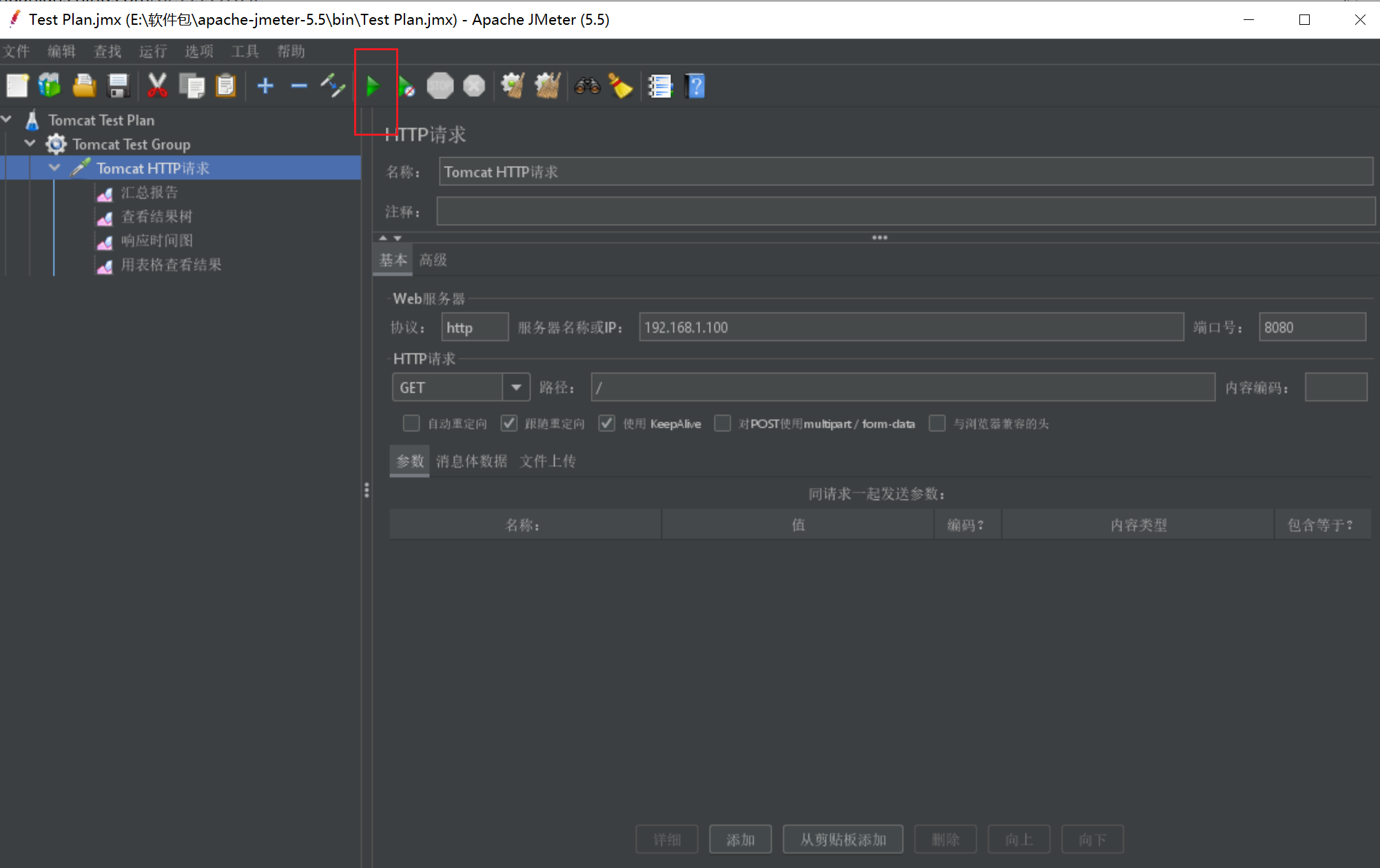This screenshot has width=1380, height=868.
Task: Click the Toggle enable/disable icon
Action: click(x=333, y=86)
